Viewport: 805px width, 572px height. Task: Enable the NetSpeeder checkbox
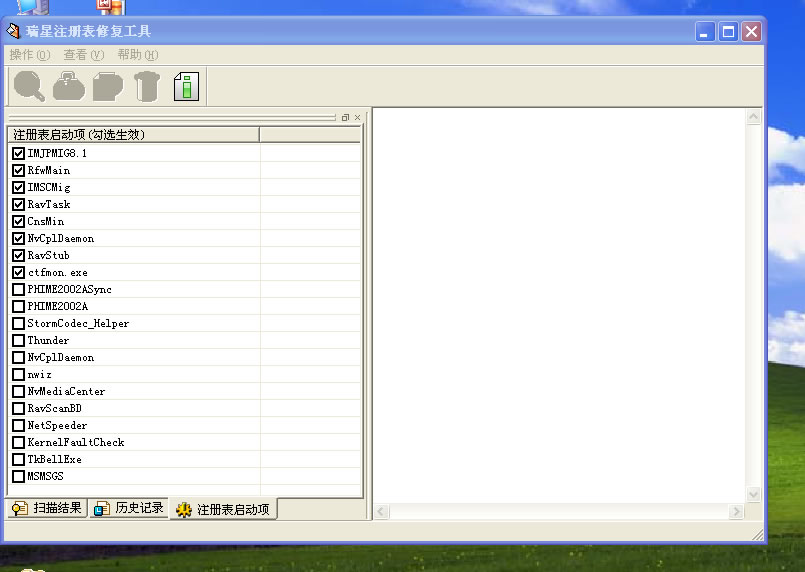point(18,425)
